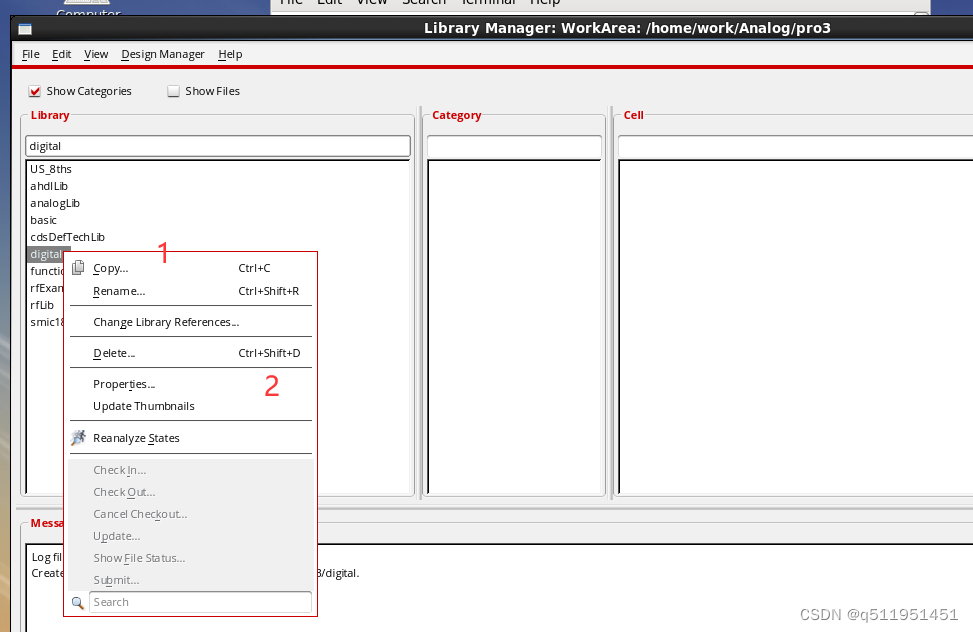Click the magnifier icon beside the Search field
Viewport: 973px width, 632px height.
pyautogui.click(x=78, y=603)
